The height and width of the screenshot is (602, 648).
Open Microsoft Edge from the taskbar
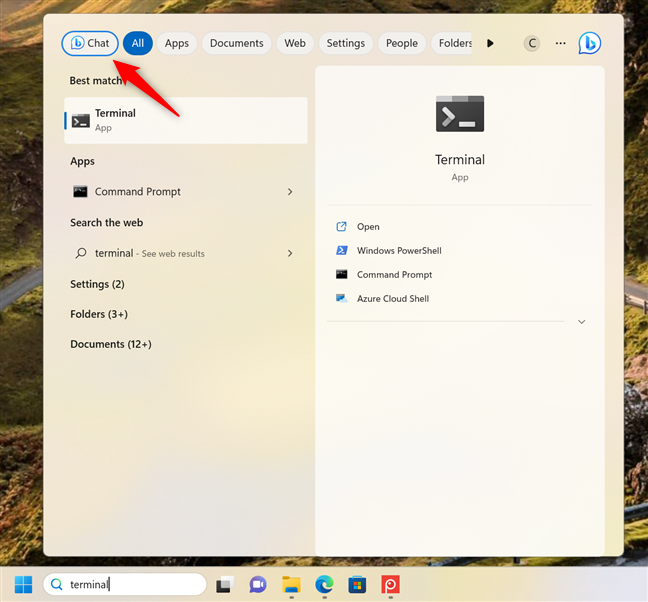(x=324, y=585)
